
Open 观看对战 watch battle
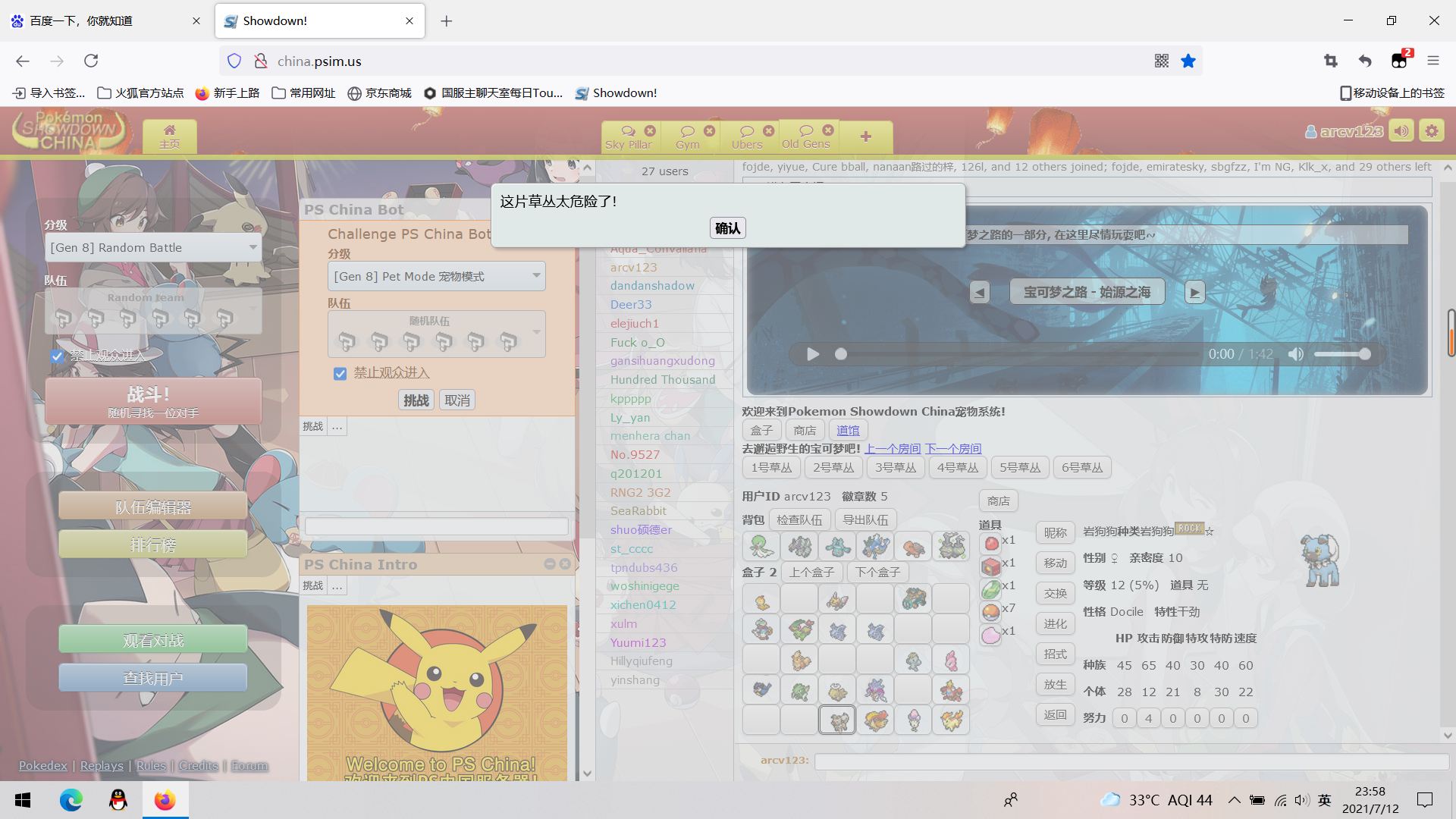pos(153,641)
